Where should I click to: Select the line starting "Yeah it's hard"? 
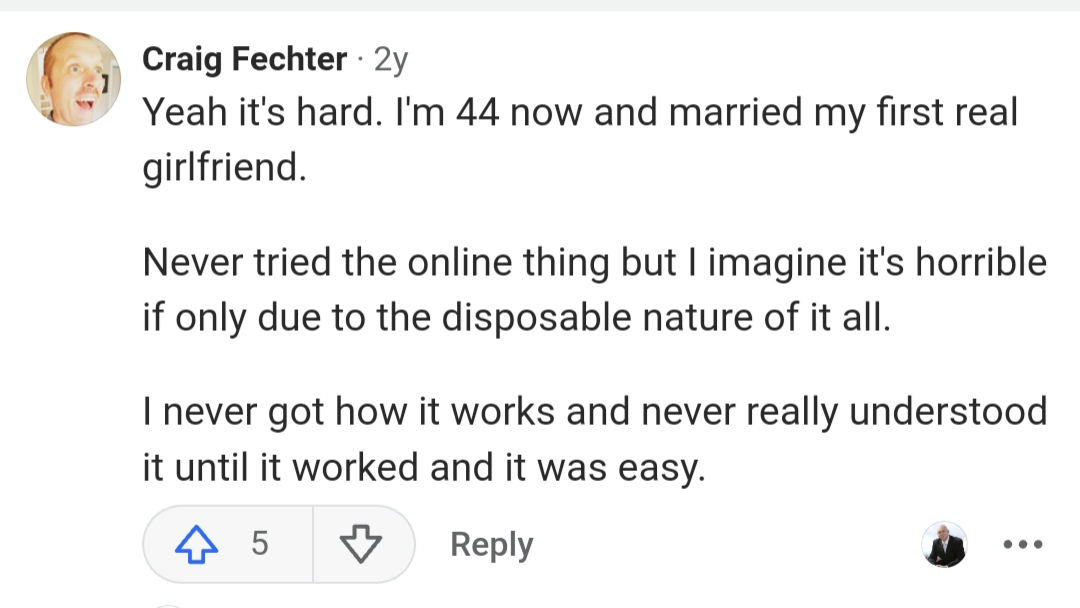point(580,112)
